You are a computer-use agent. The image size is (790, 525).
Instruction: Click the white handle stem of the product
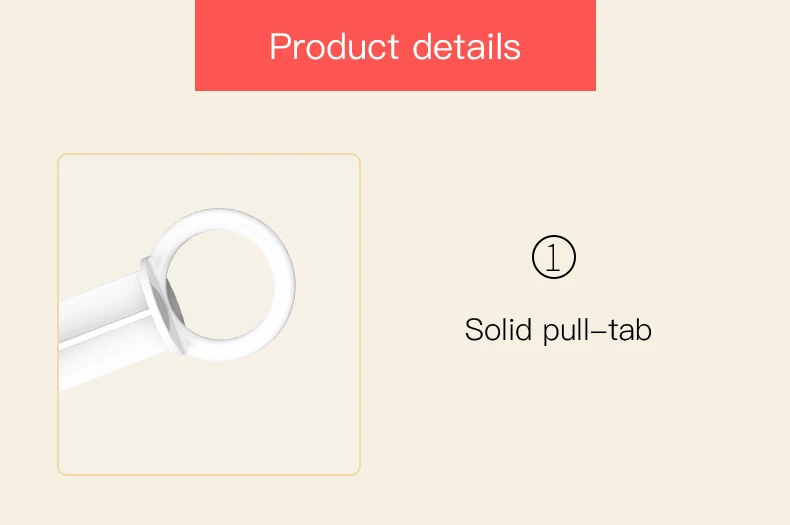(x=103, y=327)
